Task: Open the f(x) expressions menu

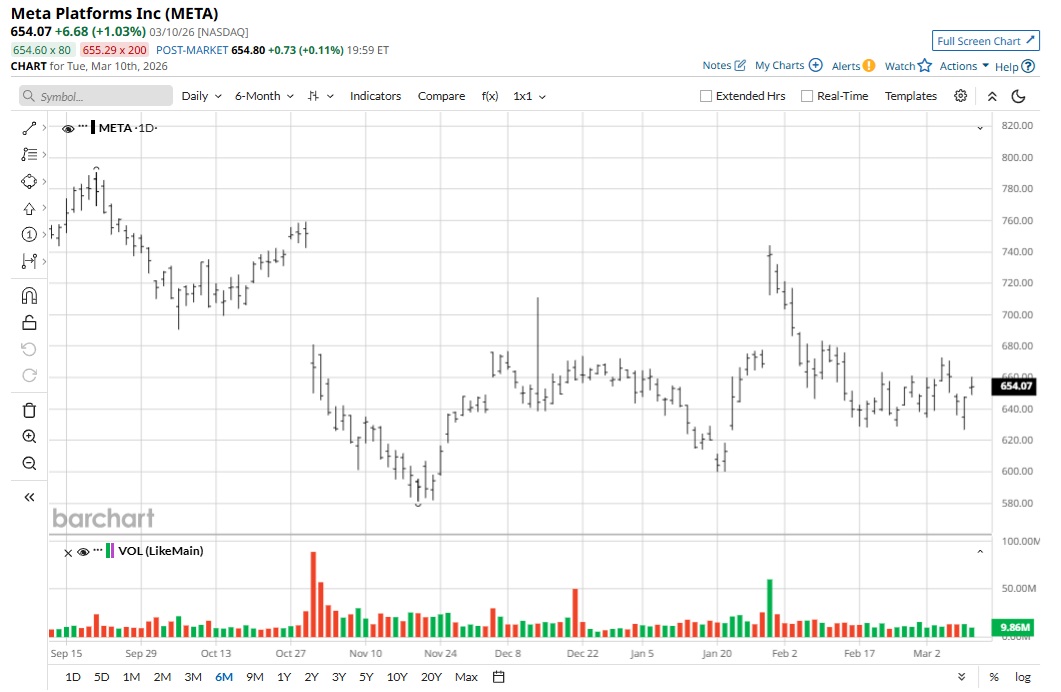Action: pos(490,96)
